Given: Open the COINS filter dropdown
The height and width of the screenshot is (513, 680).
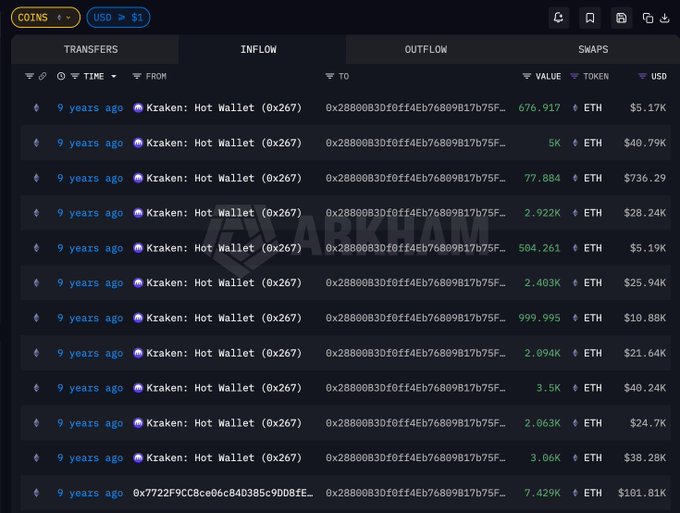Looking at the screenshot, I should (45, 17).
